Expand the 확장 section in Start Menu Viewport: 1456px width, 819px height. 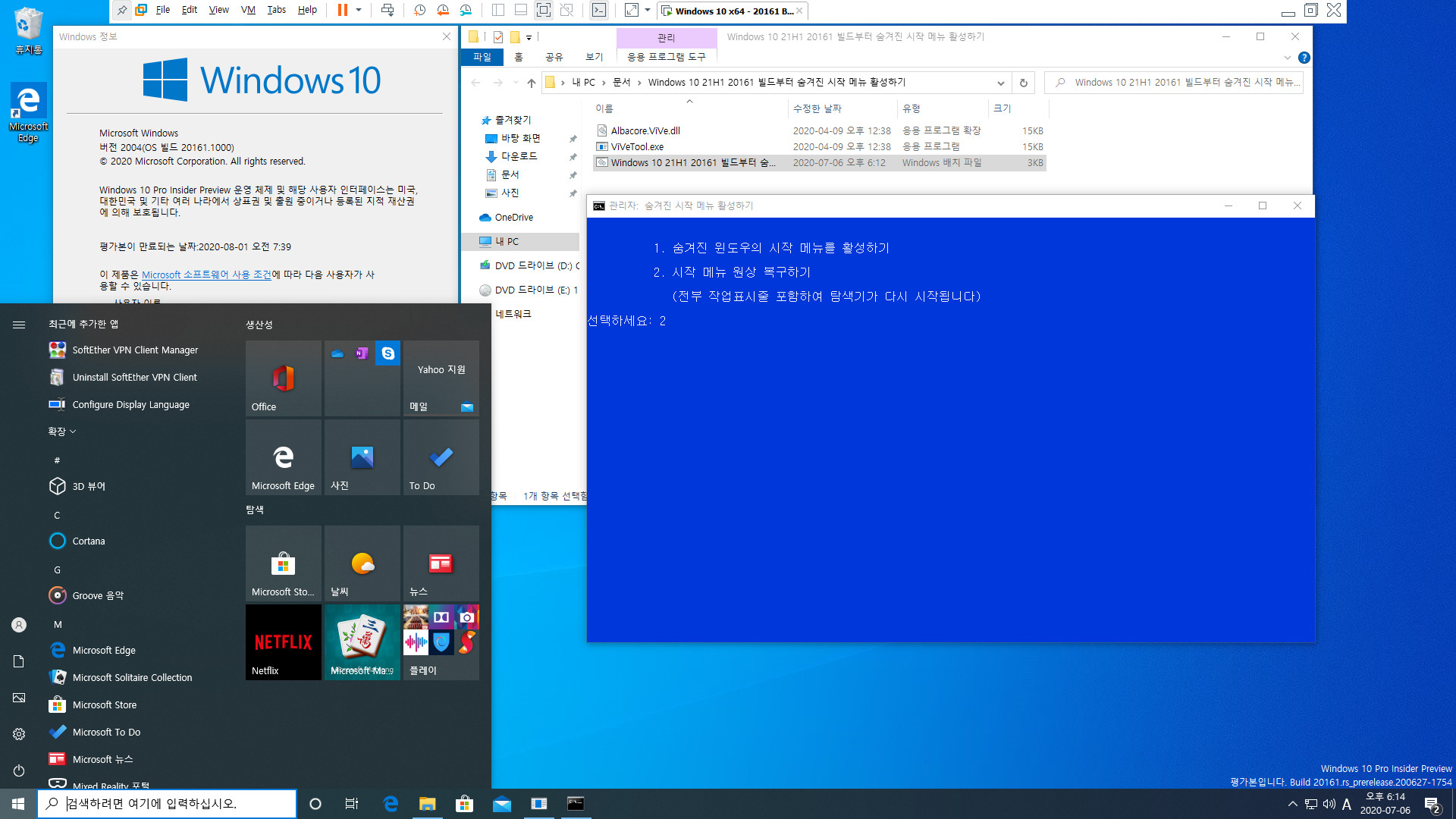click(x=62, y=431)
